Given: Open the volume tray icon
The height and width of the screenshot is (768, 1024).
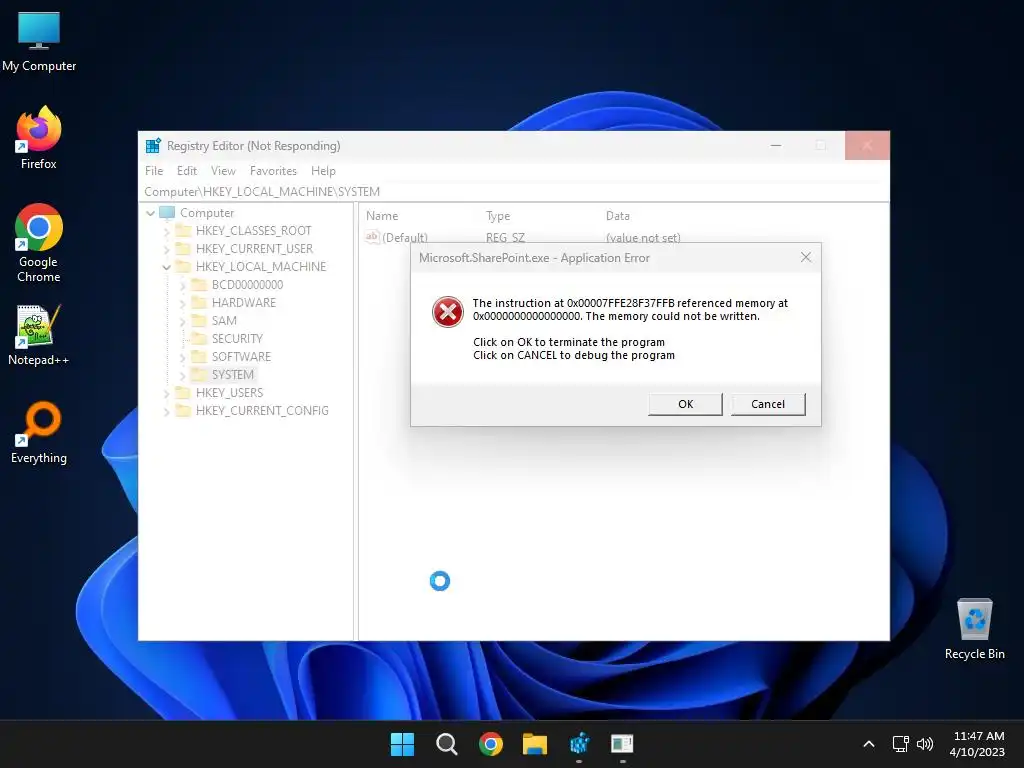Looking at the screenshot, I should click(925, 744).
